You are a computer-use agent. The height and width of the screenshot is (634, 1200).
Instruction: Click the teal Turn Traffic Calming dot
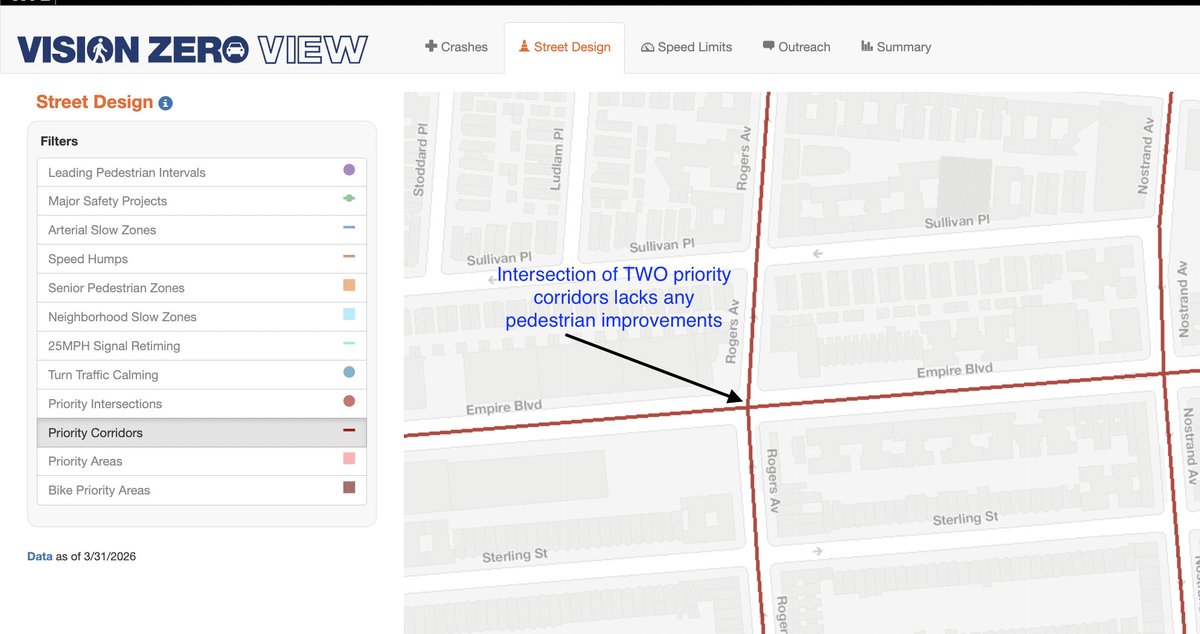(349, 372)
